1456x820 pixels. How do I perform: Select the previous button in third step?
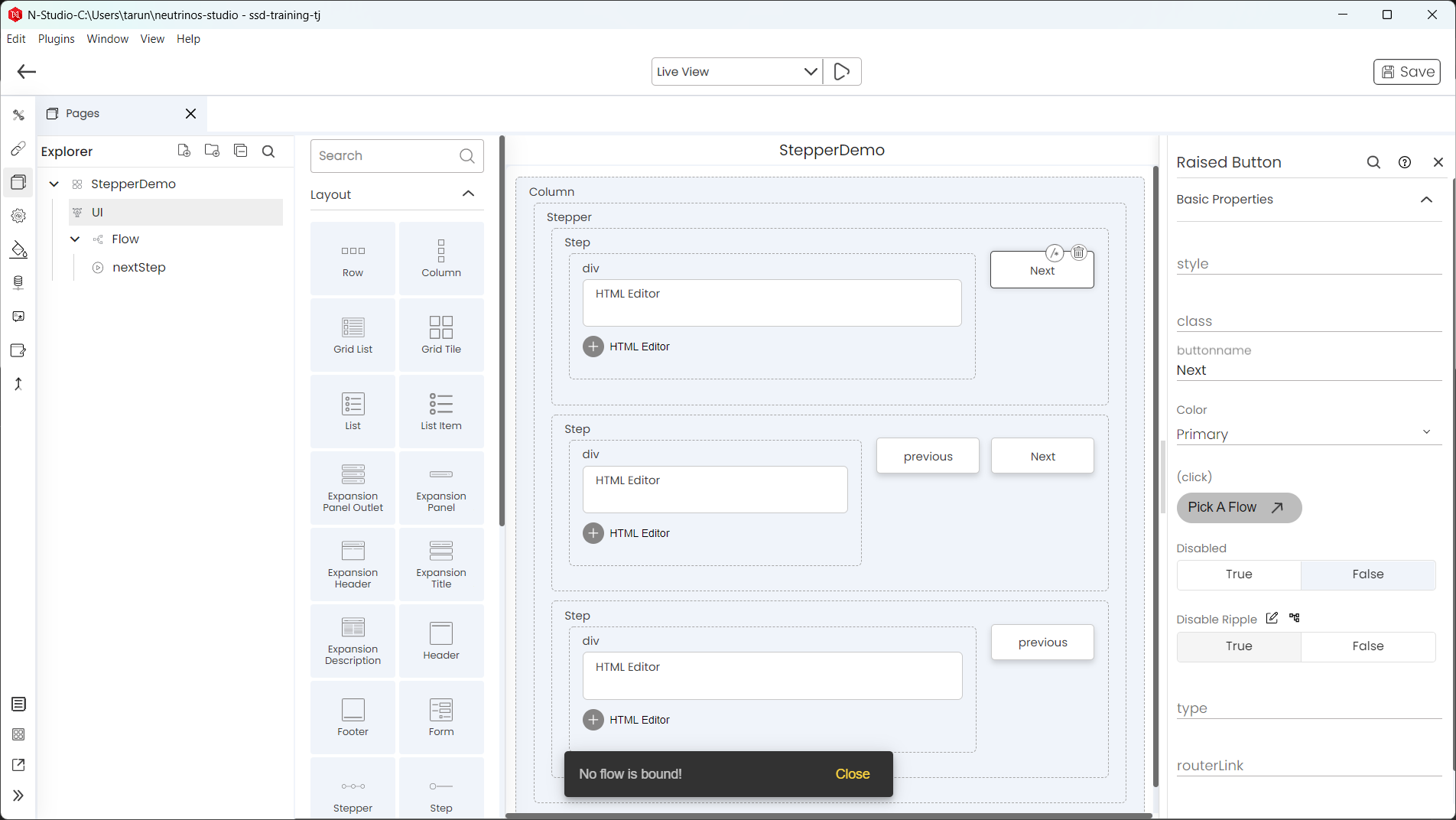click(1042, 643)
